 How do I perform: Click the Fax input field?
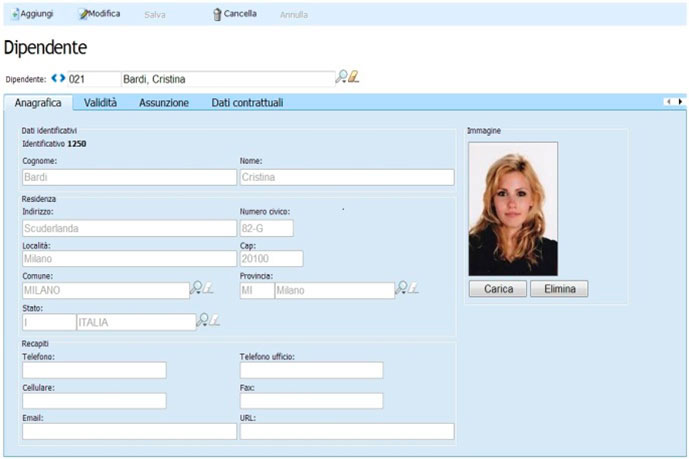[x=312, y=401]
